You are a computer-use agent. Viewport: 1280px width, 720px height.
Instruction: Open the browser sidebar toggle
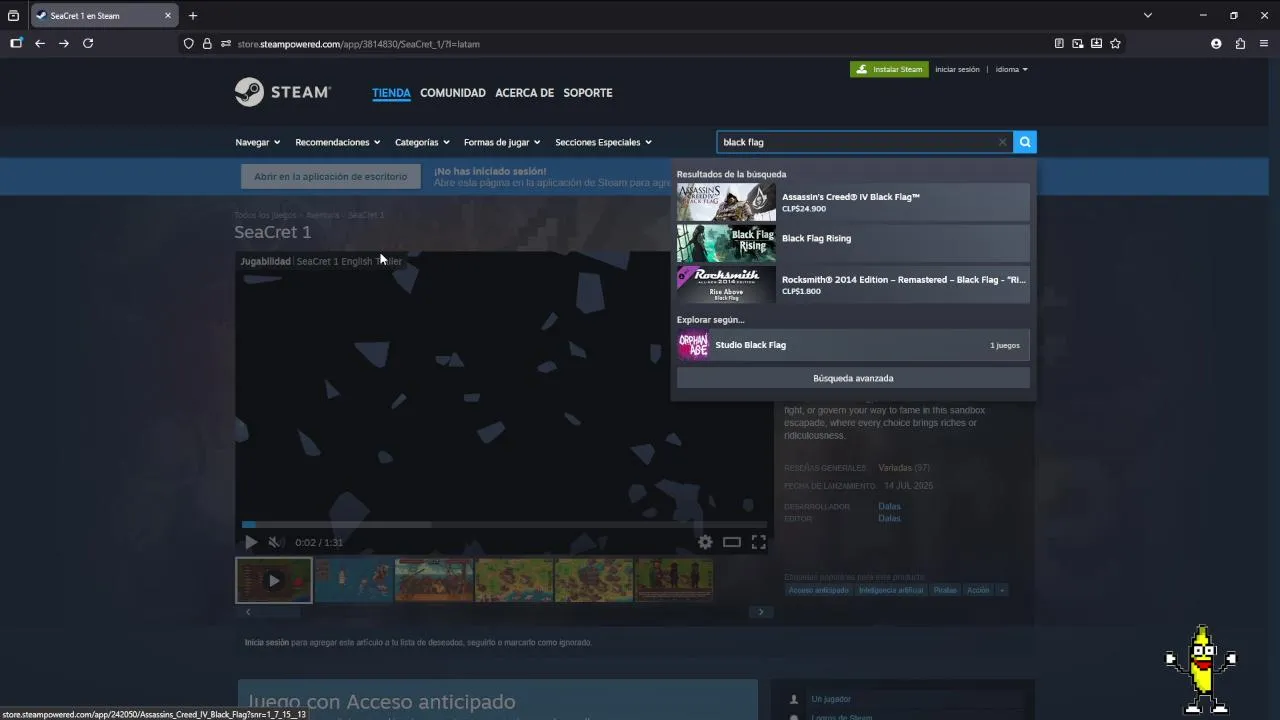click(16, 43)
